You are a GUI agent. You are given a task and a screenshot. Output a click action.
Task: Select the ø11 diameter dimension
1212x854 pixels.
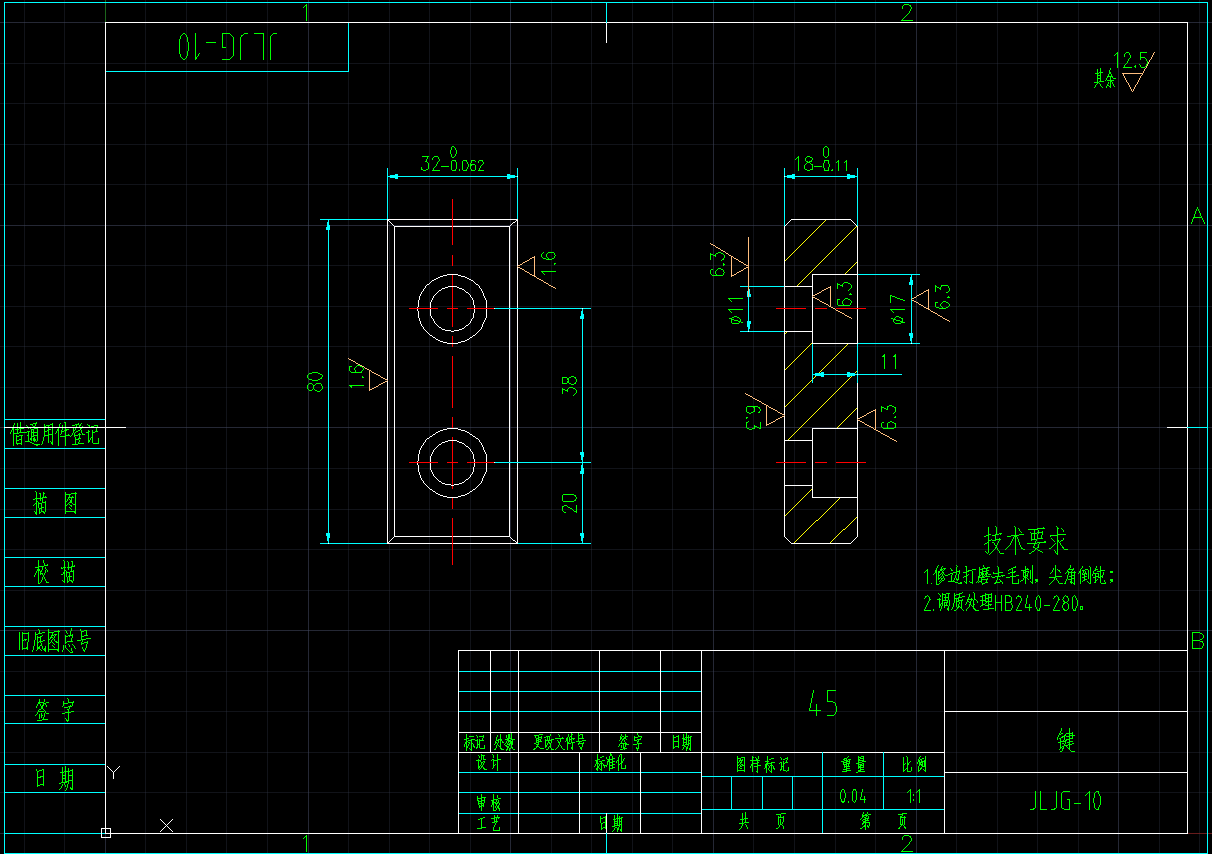pos(737,309)
